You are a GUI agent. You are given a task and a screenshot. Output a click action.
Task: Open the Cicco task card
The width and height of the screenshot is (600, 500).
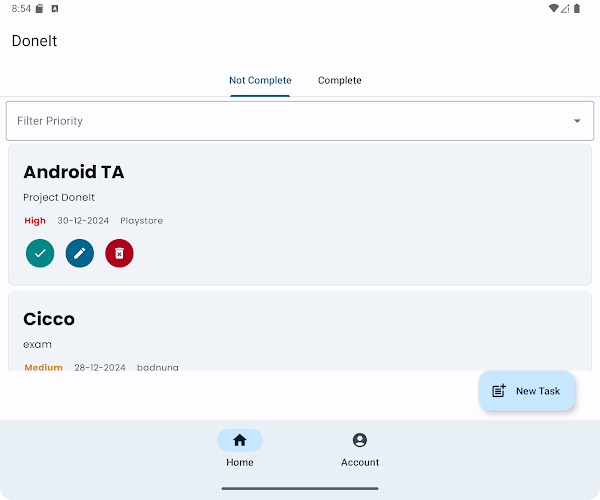pyautogui.click(x=300, y=331)
